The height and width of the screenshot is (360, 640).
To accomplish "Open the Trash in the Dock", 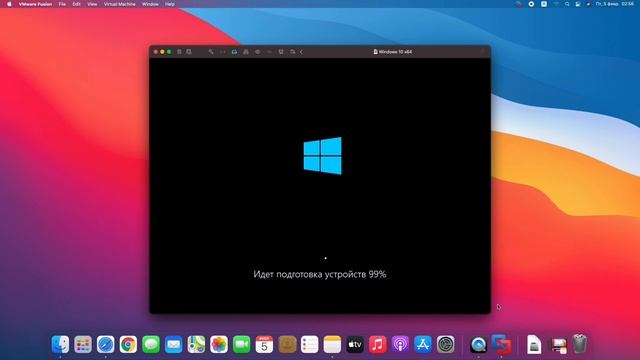I will 580,344.
